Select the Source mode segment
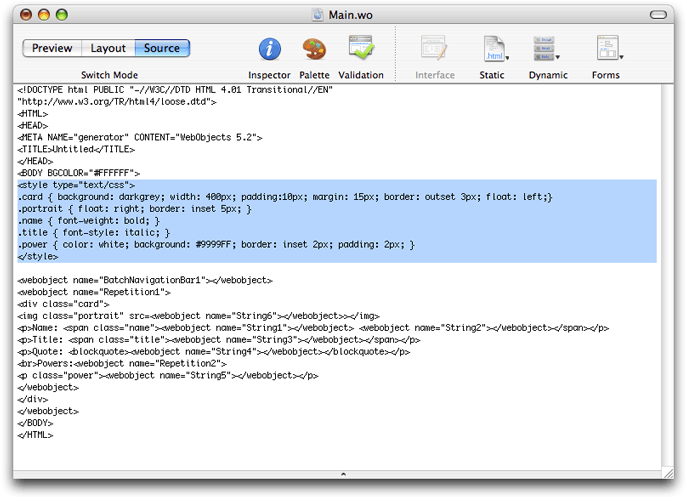This screenshot has width=687, height=501. pyautogui.click(x=162, y=48)
